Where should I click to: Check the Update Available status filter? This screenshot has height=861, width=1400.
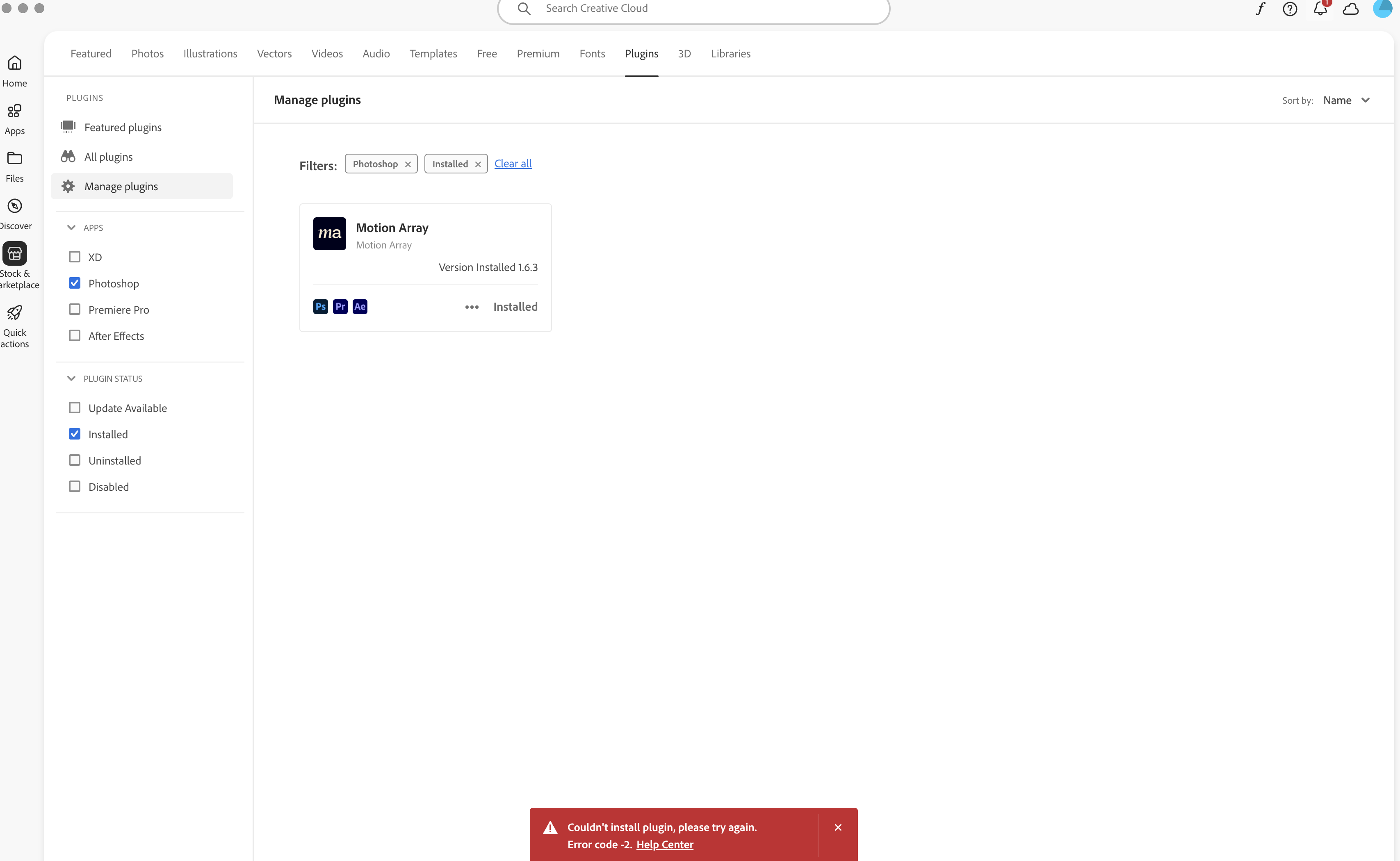pyautogui.click(x=75, y=408)
